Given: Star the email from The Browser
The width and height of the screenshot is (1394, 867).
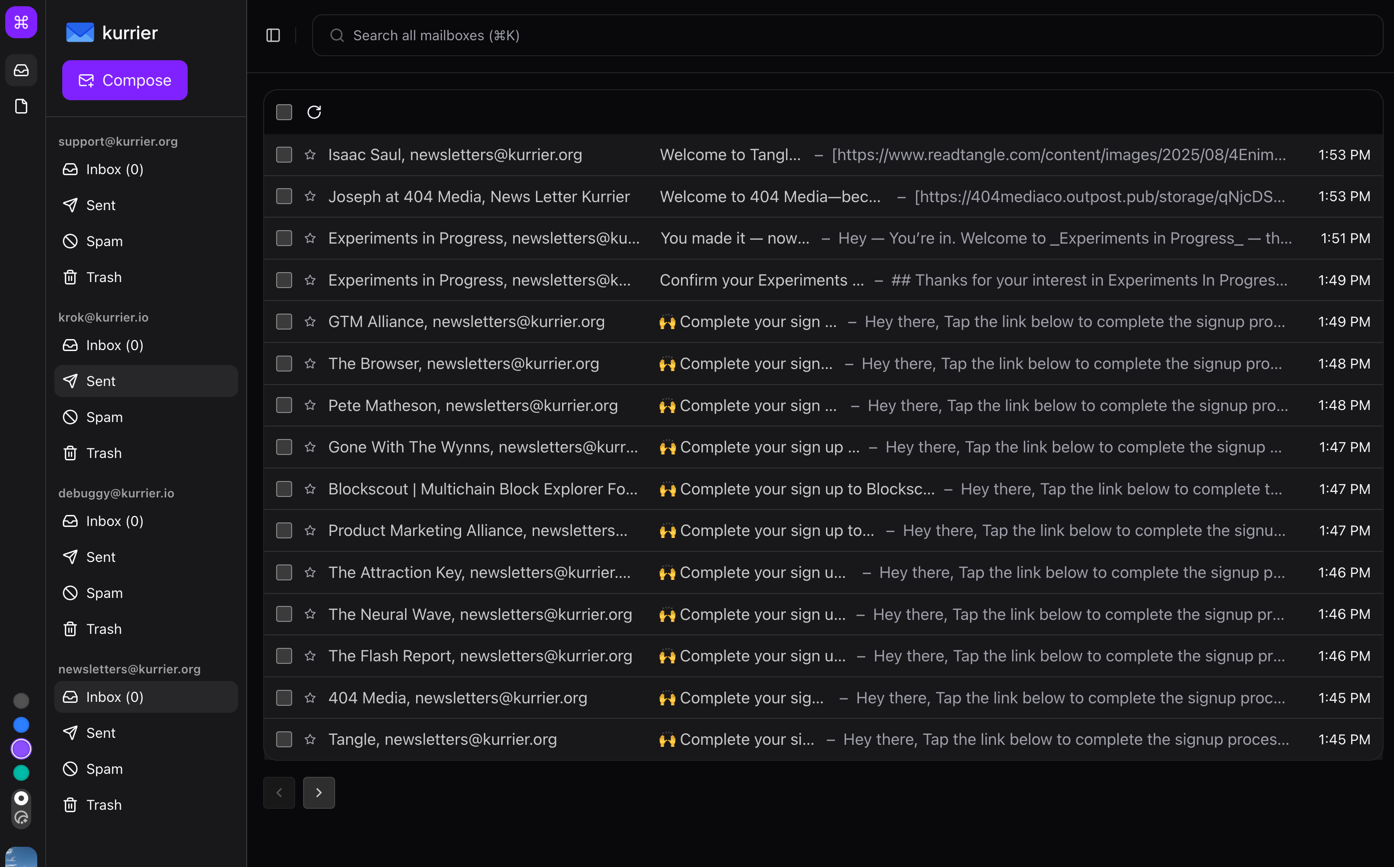Looking at the screenshot, I should [310, 363].
